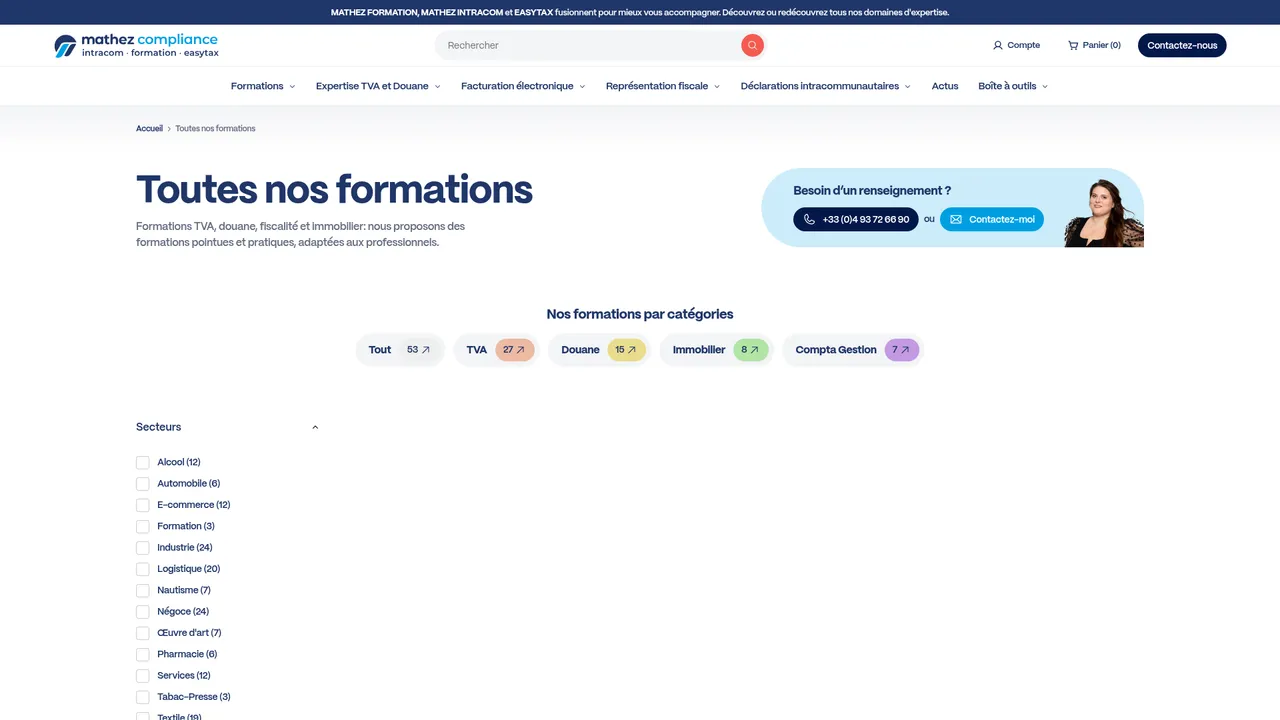
Task: Click the Mathez Compliance logo
Action: click(x=136, y=46)
